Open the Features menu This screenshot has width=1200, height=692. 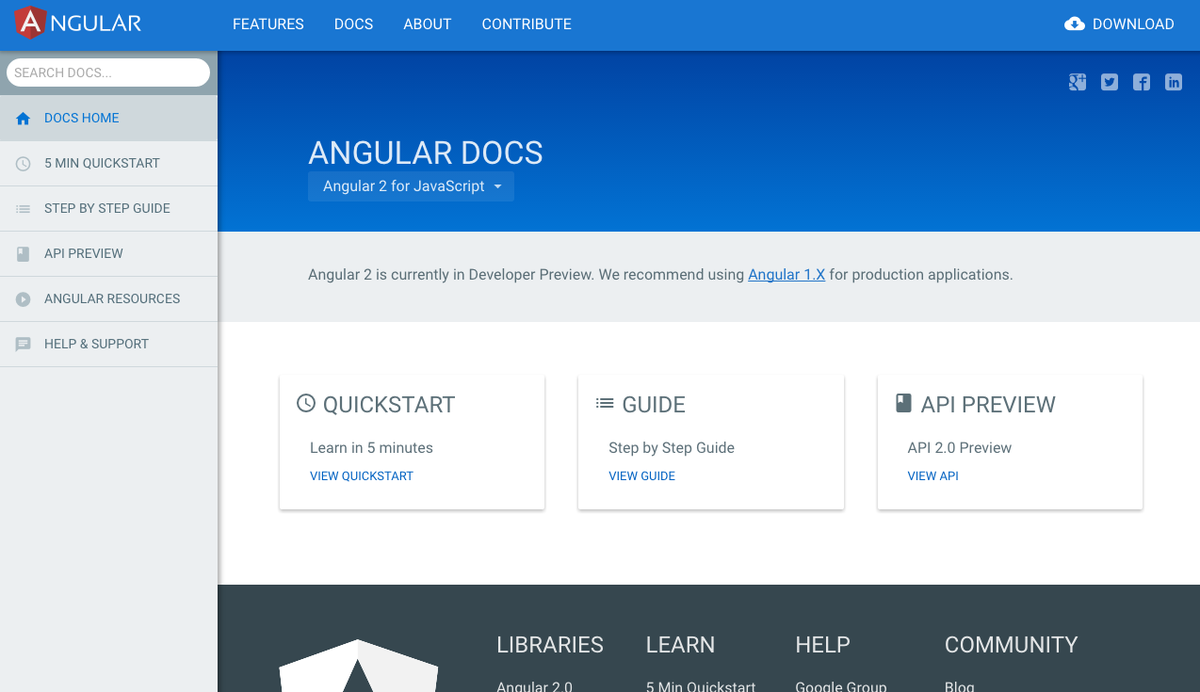(x=268, y=24)
